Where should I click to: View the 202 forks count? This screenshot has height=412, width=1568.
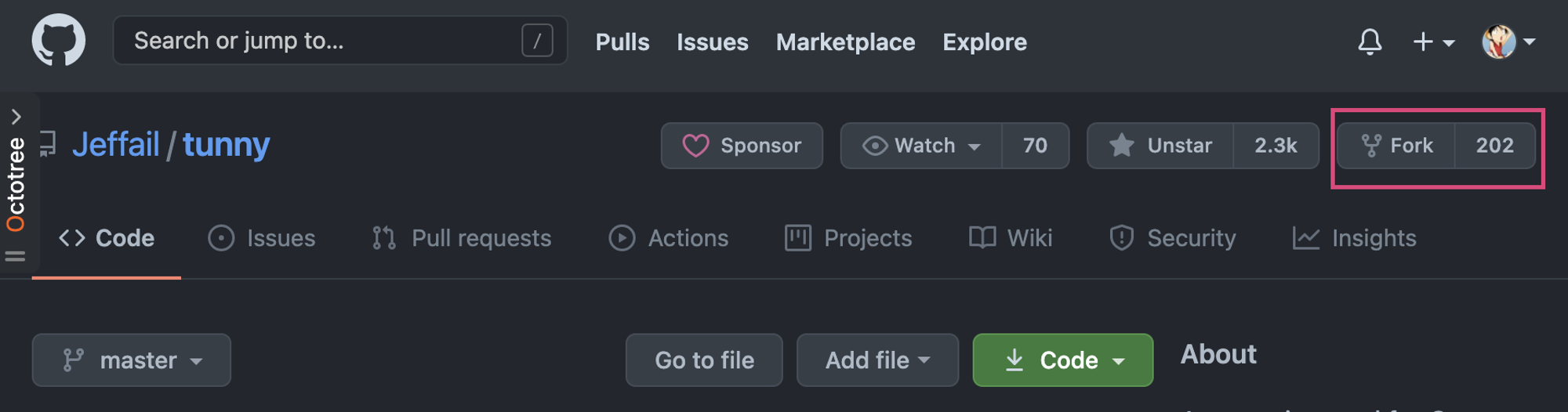pos(1495,146)
